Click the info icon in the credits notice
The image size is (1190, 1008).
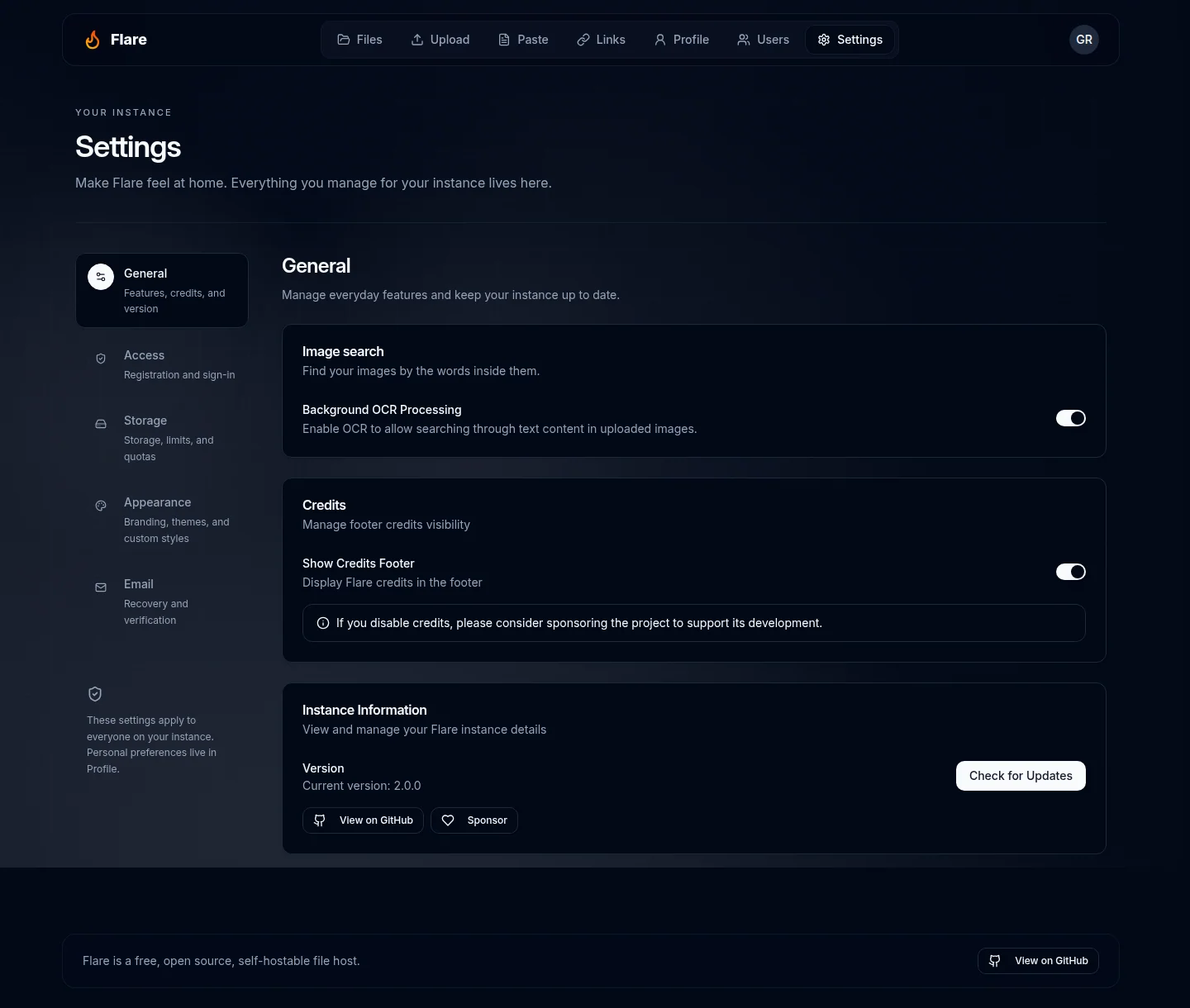click(x=323, y=623)
